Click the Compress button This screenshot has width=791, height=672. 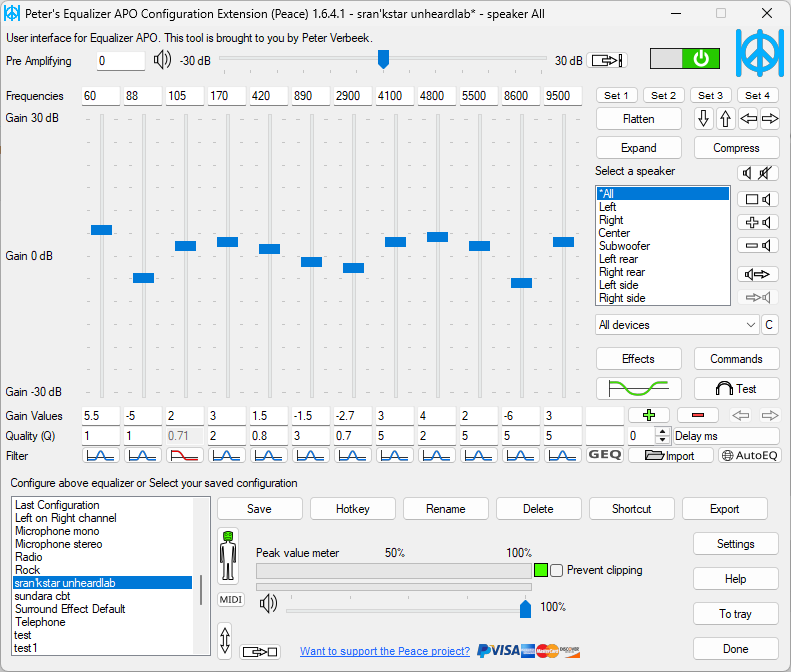pyautogui.click(x=737, y=148)
